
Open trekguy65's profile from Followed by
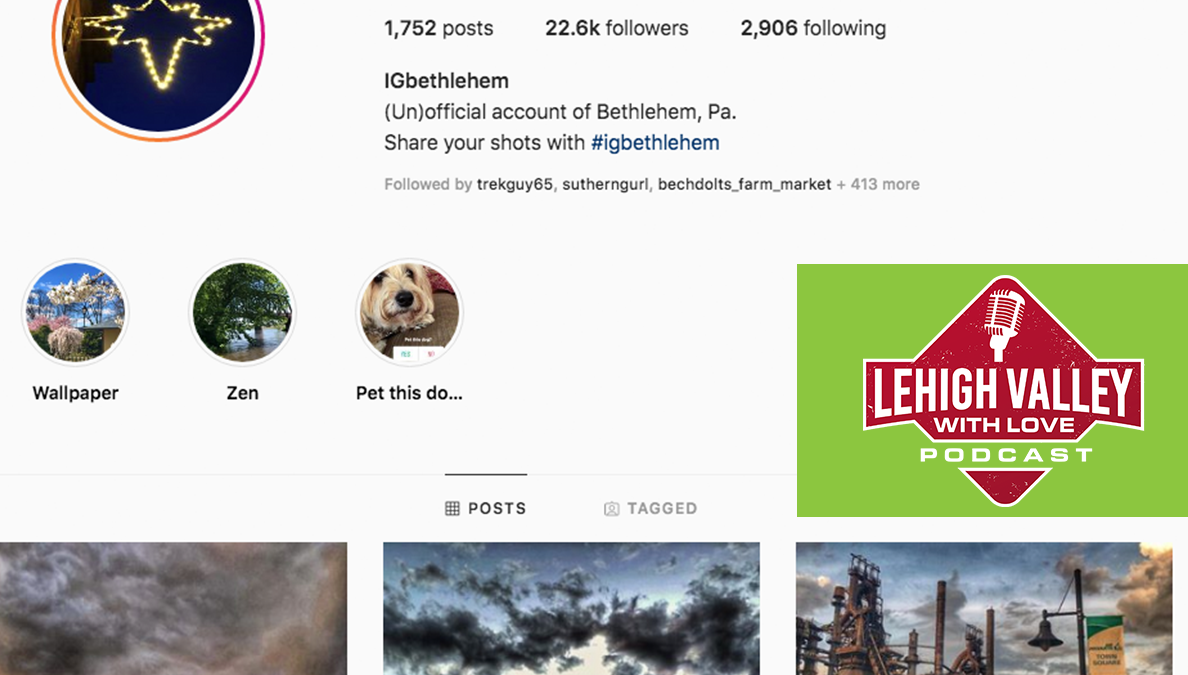[x=514, y=184]
